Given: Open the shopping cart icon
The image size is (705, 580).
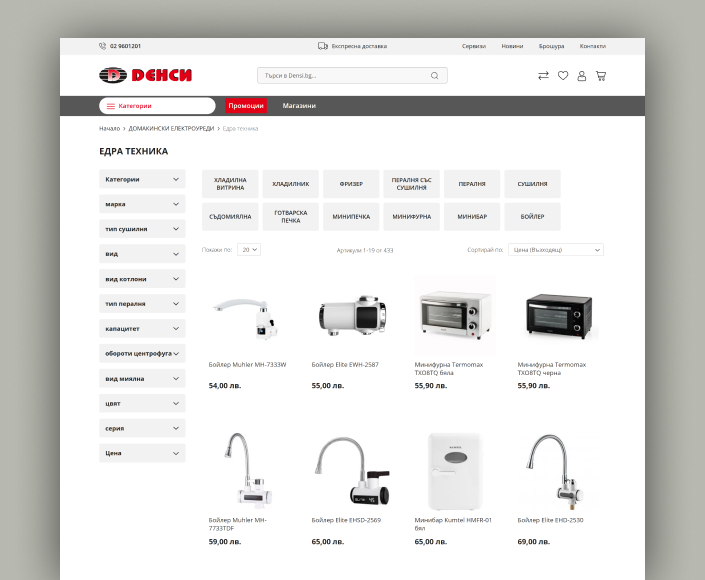Looking at the screenshot, I should pyautogui.click(x=601, y=76).
